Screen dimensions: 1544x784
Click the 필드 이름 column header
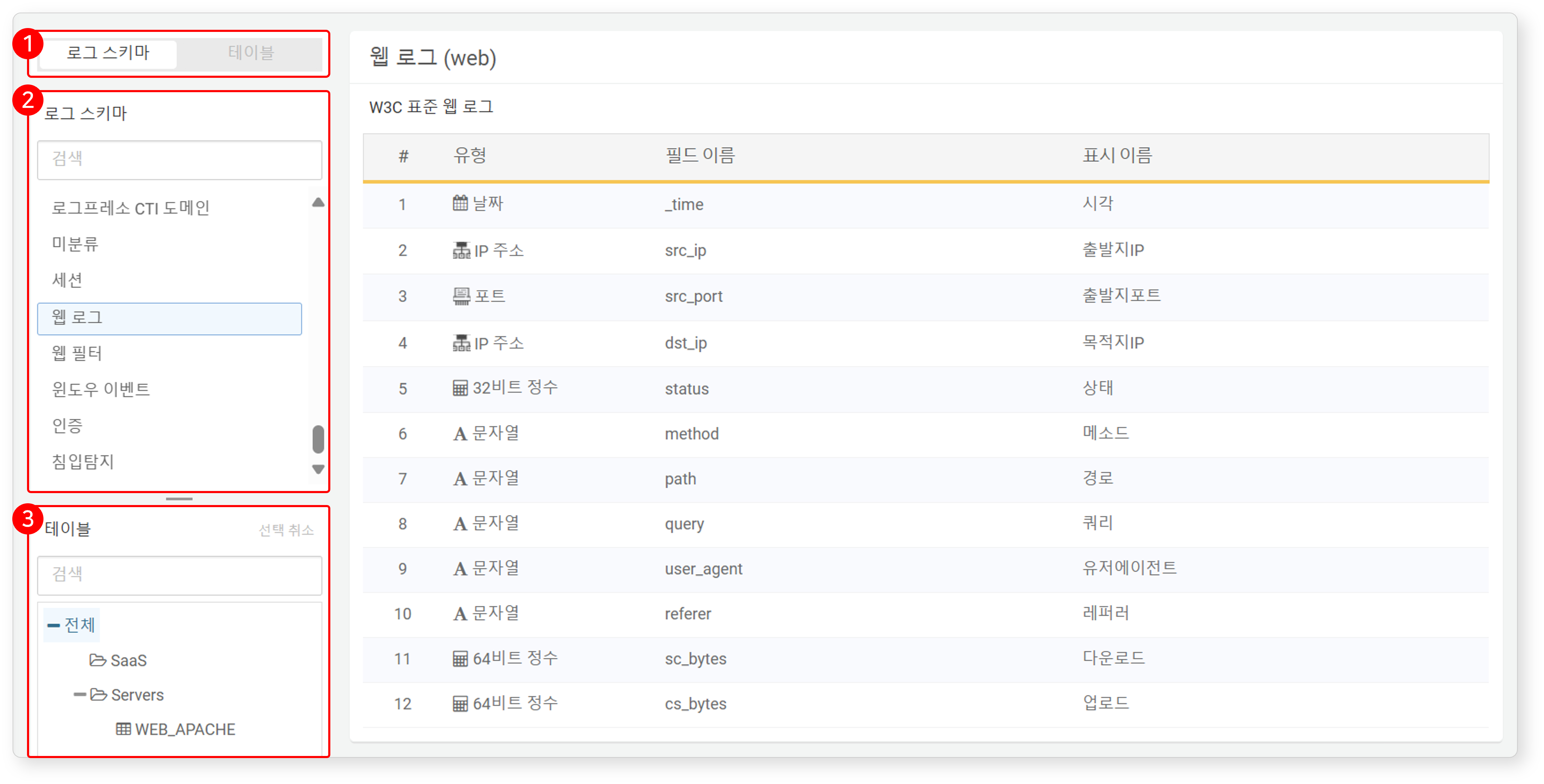pos(700,156)
